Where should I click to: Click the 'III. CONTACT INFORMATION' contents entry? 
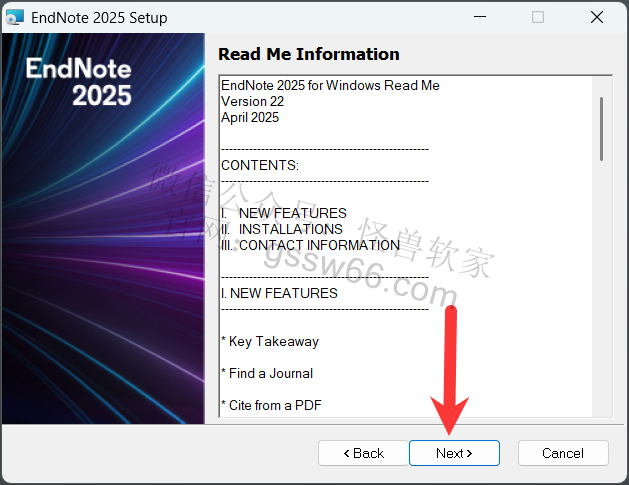pos(310,245)
